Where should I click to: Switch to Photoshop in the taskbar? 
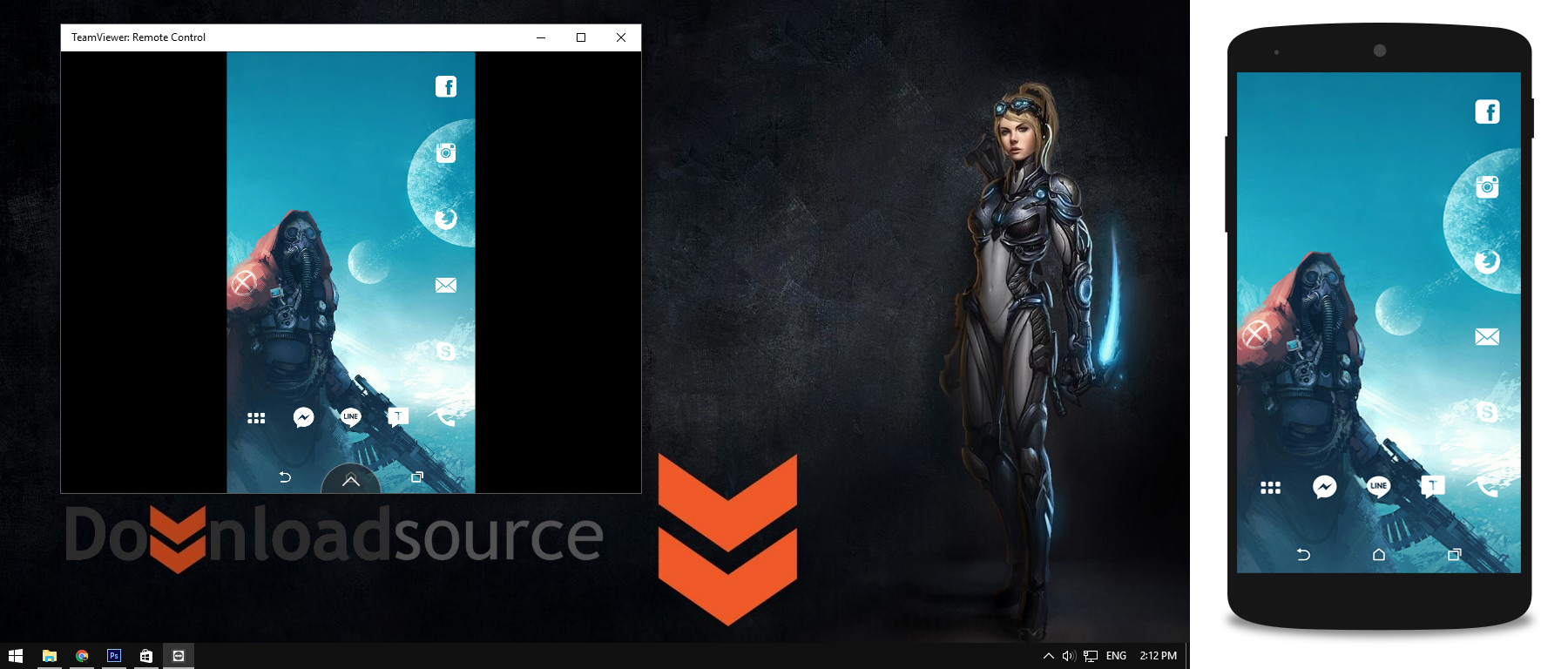coord(114,656)
